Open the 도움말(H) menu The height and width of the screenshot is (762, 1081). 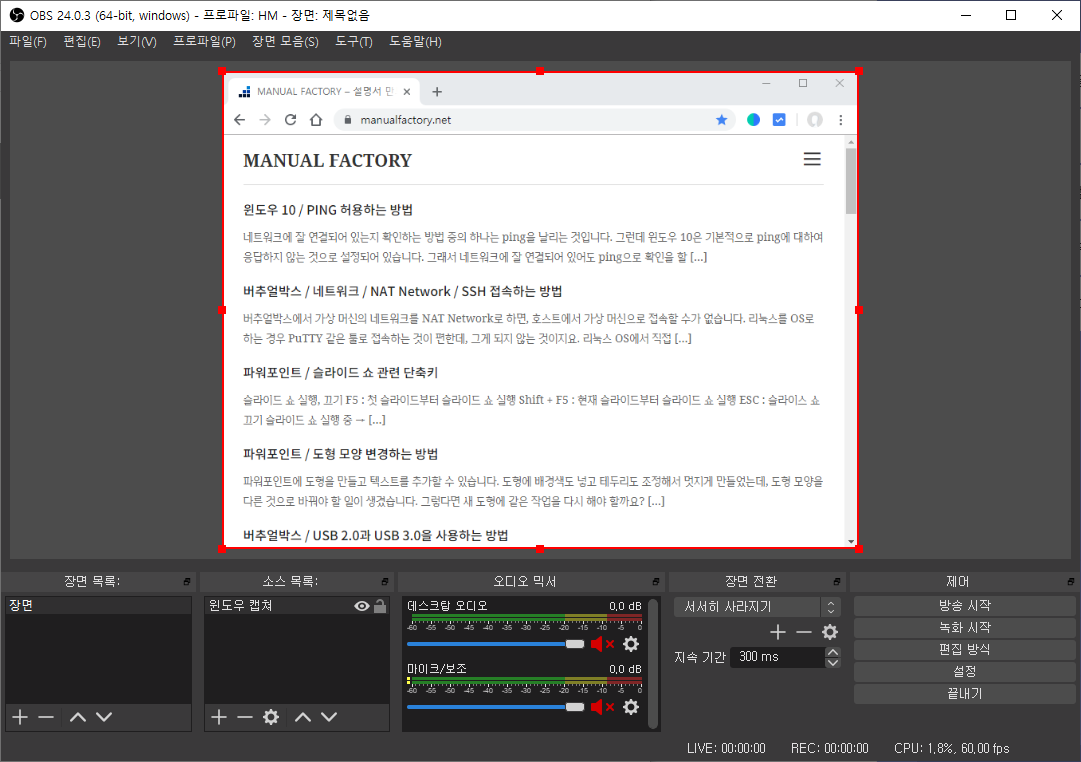(415, 41)
